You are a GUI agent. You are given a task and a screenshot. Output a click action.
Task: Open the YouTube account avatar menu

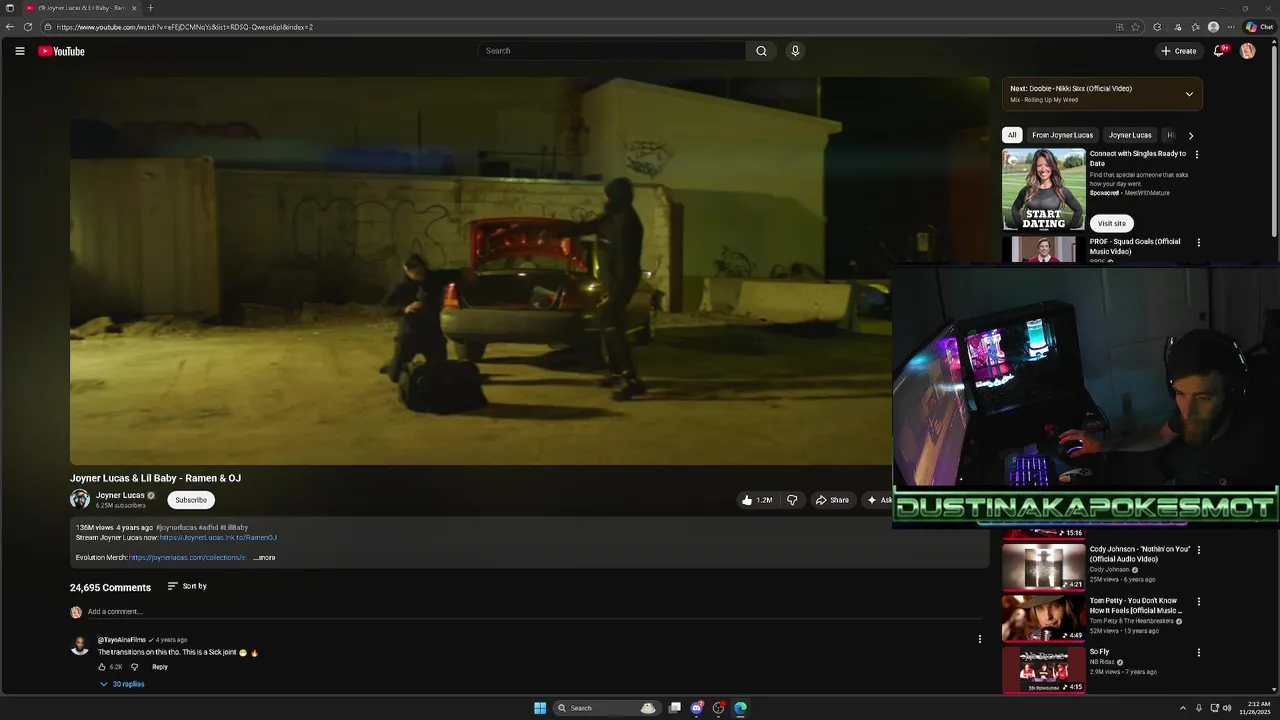click(x=1247, y=51)
